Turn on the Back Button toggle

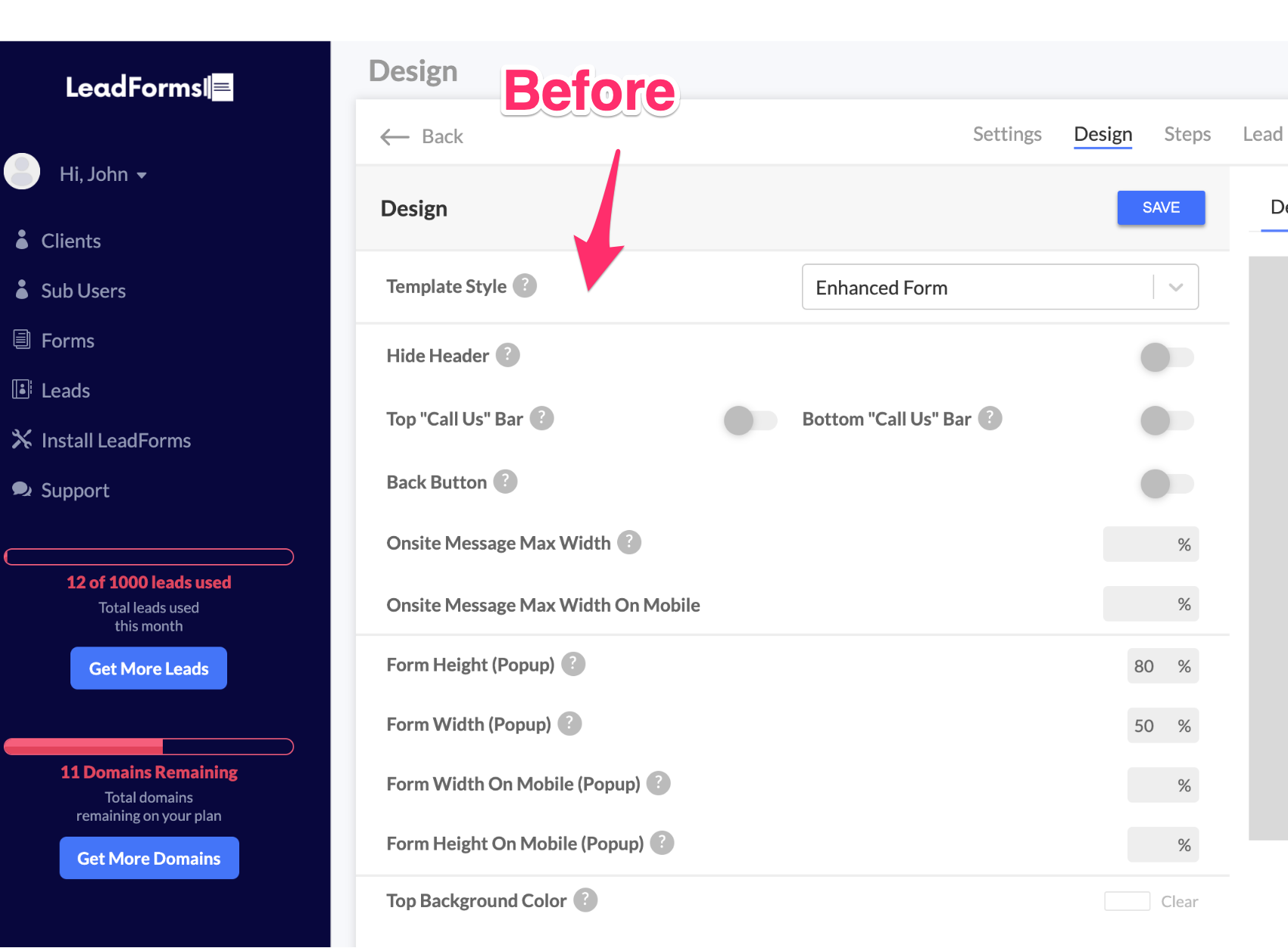pyautogui.click(x=1167, y=484)
